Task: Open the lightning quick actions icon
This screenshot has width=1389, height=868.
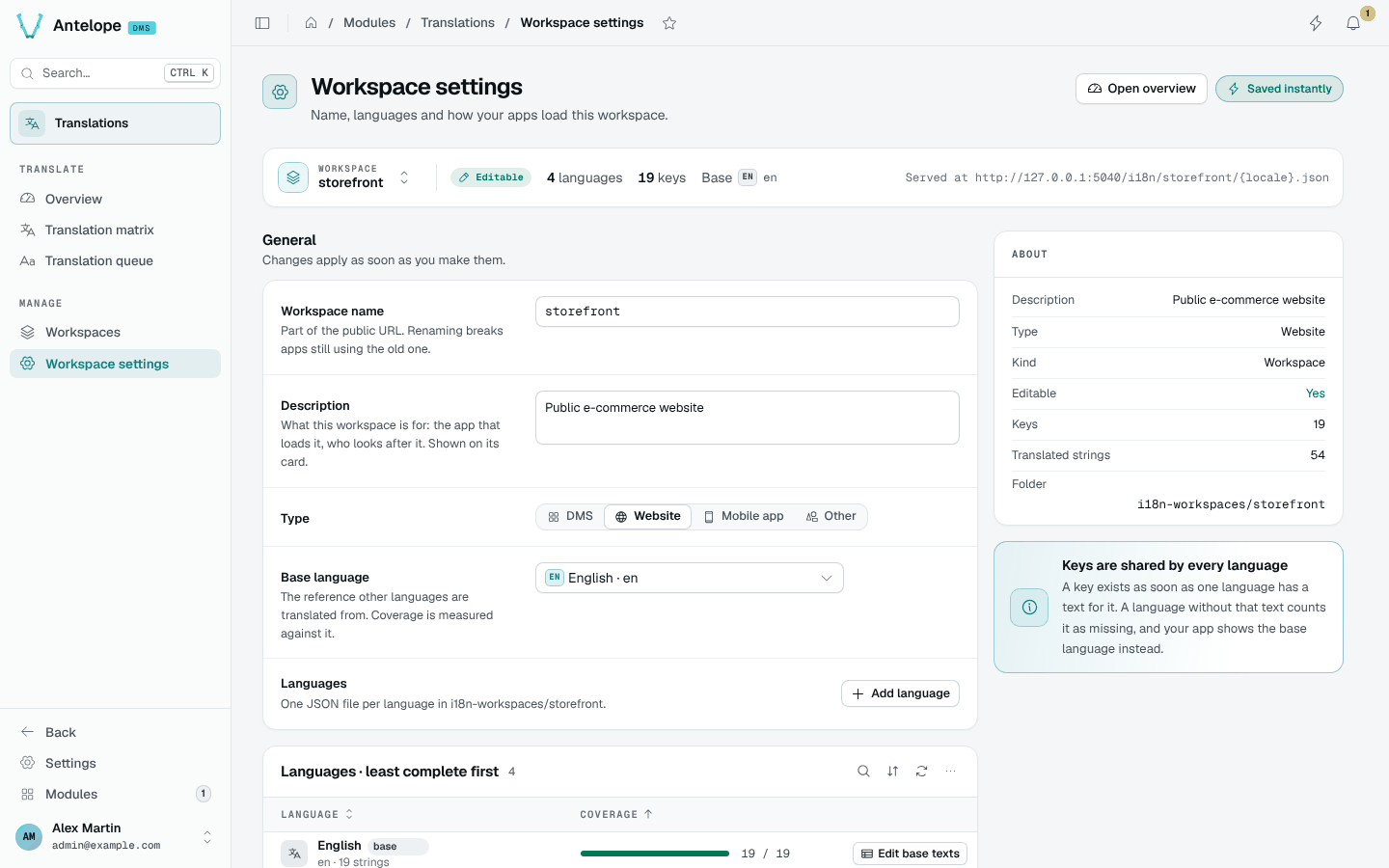Action: coord(1316,23)
